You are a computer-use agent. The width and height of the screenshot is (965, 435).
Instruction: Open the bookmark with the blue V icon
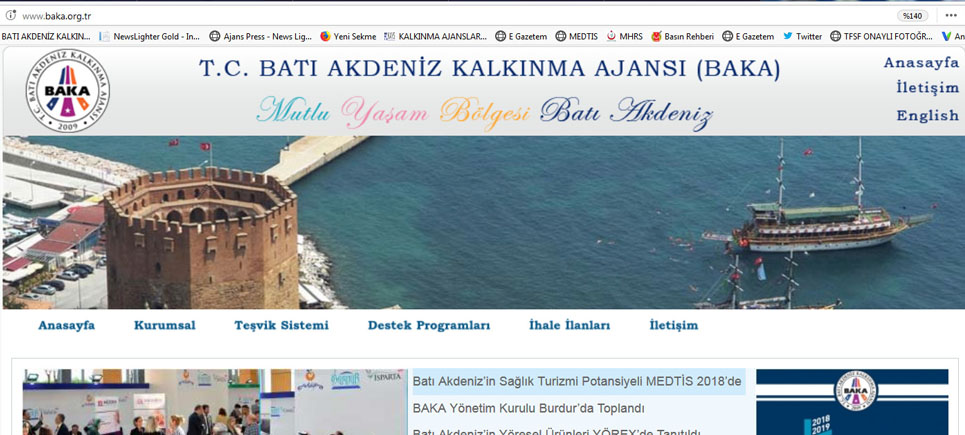click(953, 36)
